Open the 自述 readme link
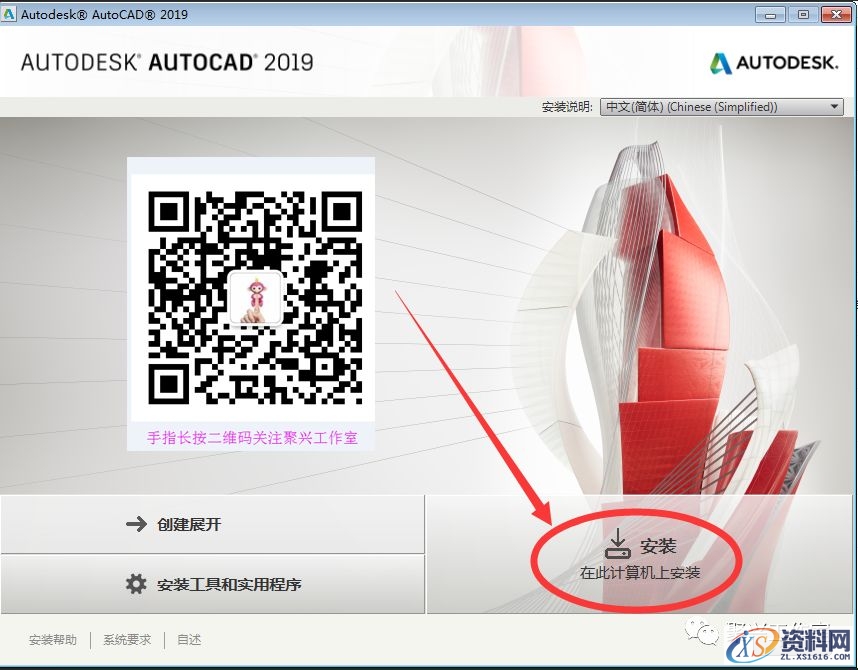The image size is (858, 670). (189, 640)
